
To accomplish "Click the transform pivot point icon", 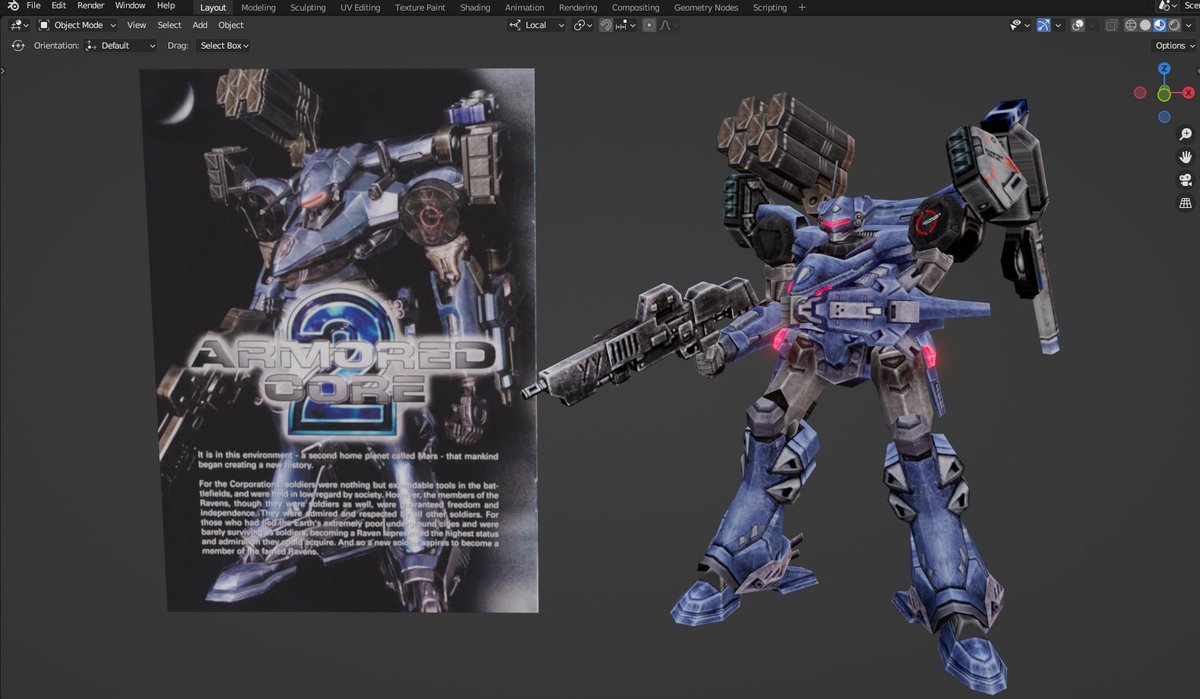I will 583,25.
